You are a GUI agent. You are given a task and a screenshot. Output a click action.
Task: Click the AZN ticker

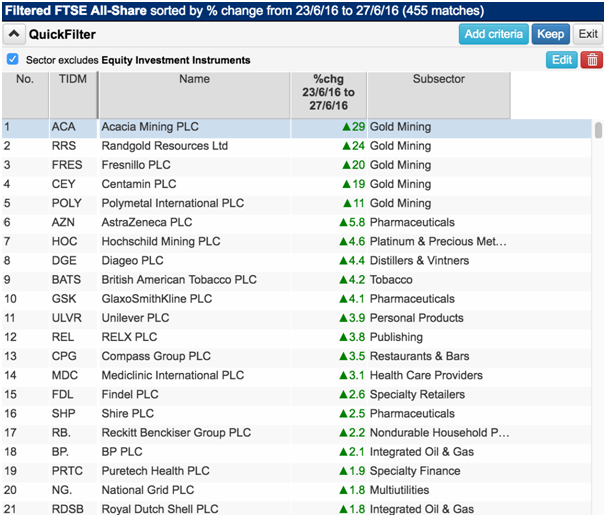pos(63,223)
